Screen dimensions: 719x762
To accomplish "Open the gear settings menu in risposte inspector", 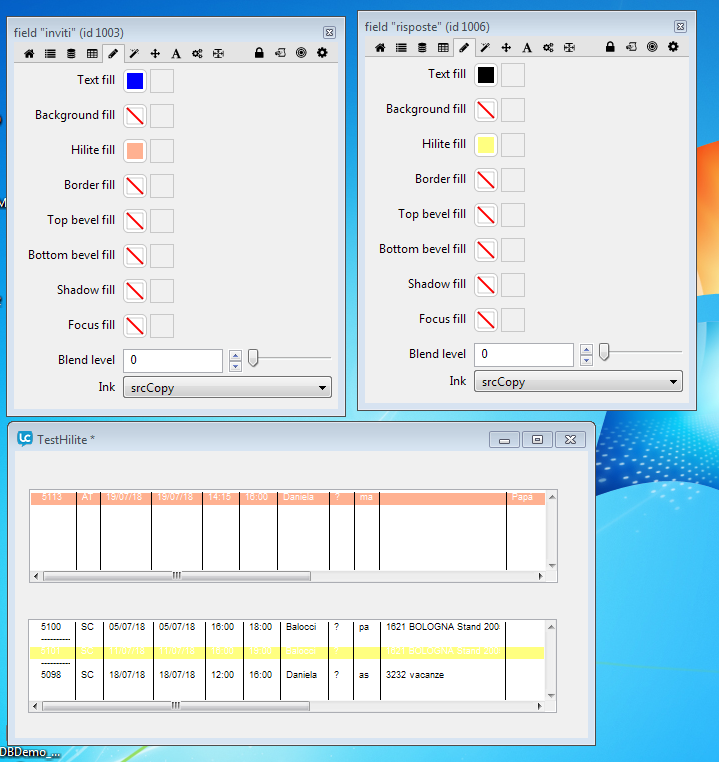I will click(673, 47).
